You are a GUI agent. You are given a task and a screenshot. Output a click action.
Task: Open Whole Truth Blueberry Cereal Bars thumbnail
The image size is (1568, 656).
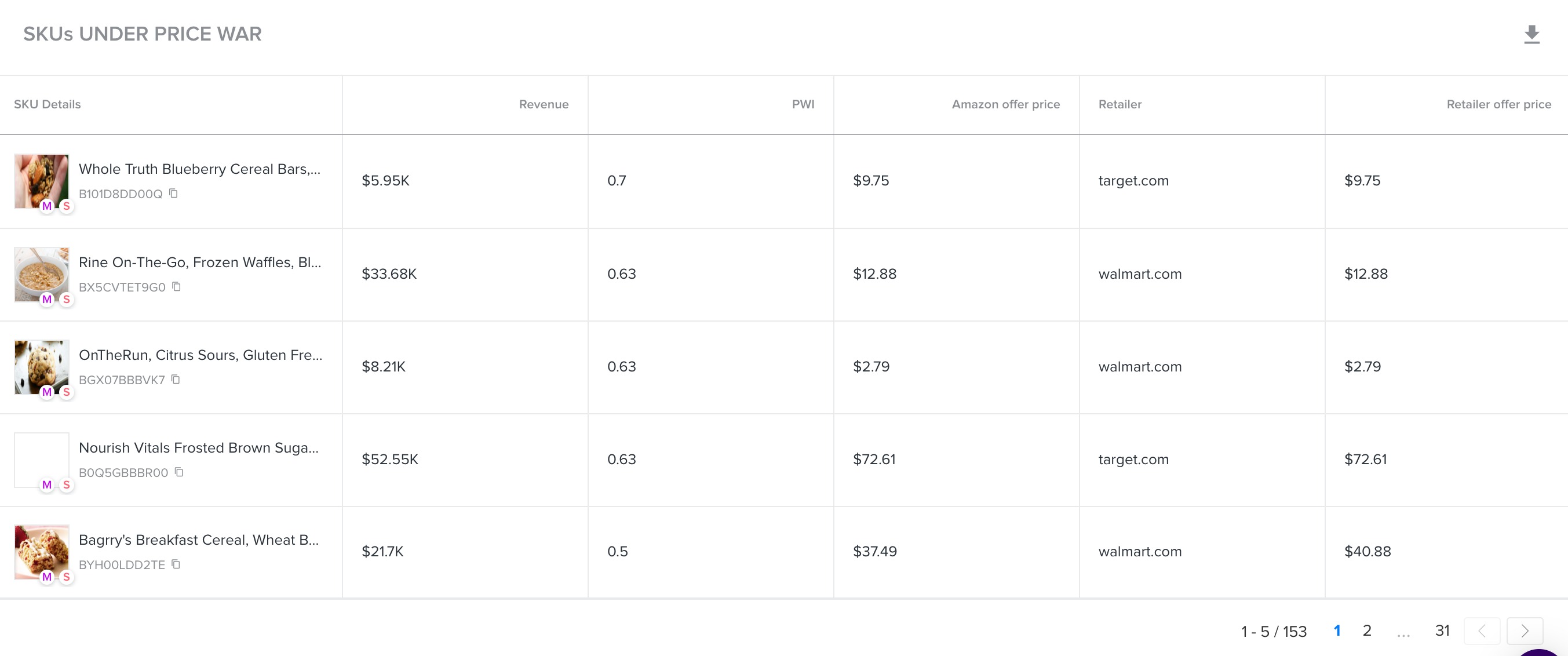[x=41, y=181]
